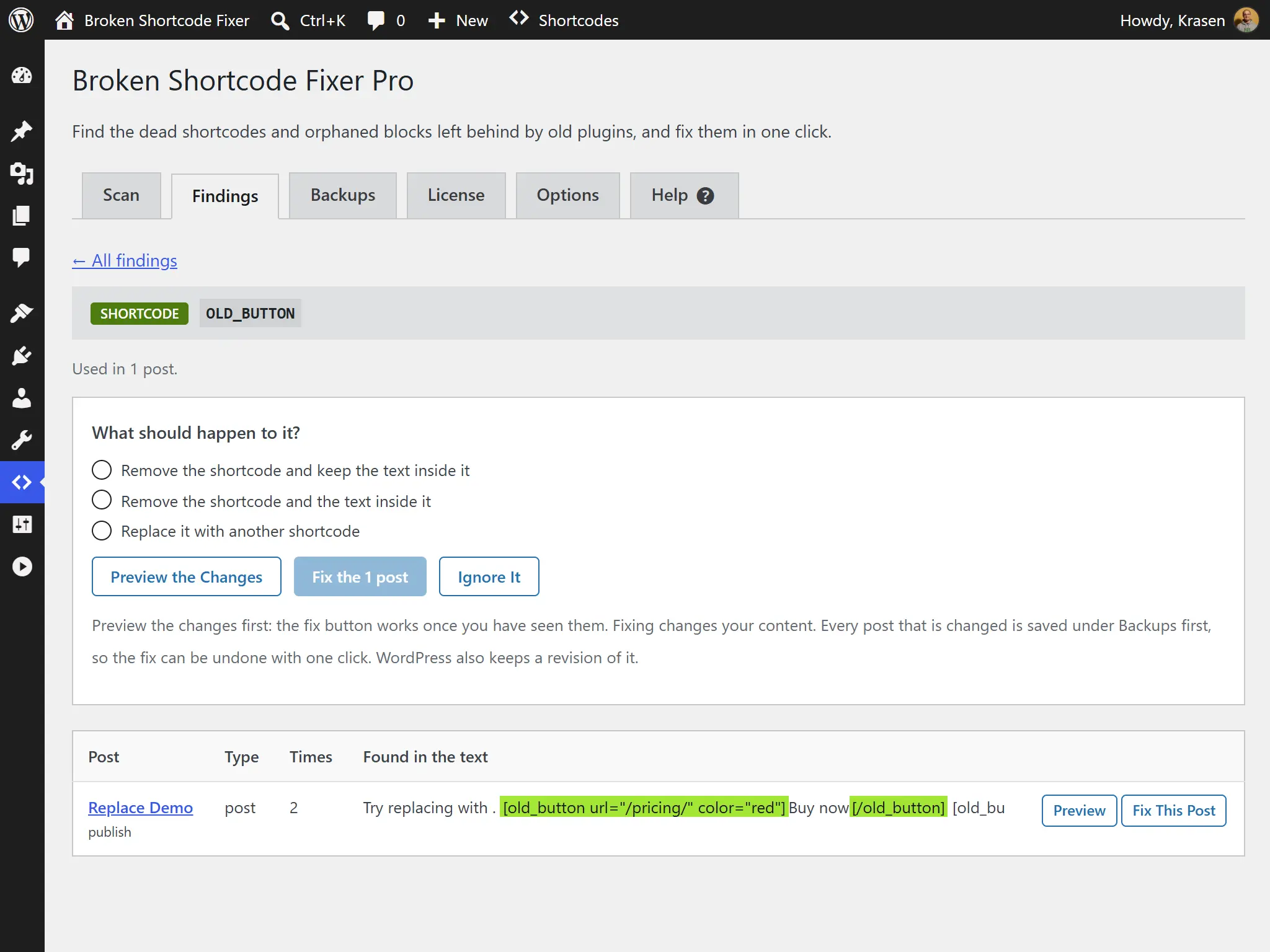The height and width of the screenshot is (952, 1270).
Task: Open the Users sidebar icon
Action: point(22,398)
